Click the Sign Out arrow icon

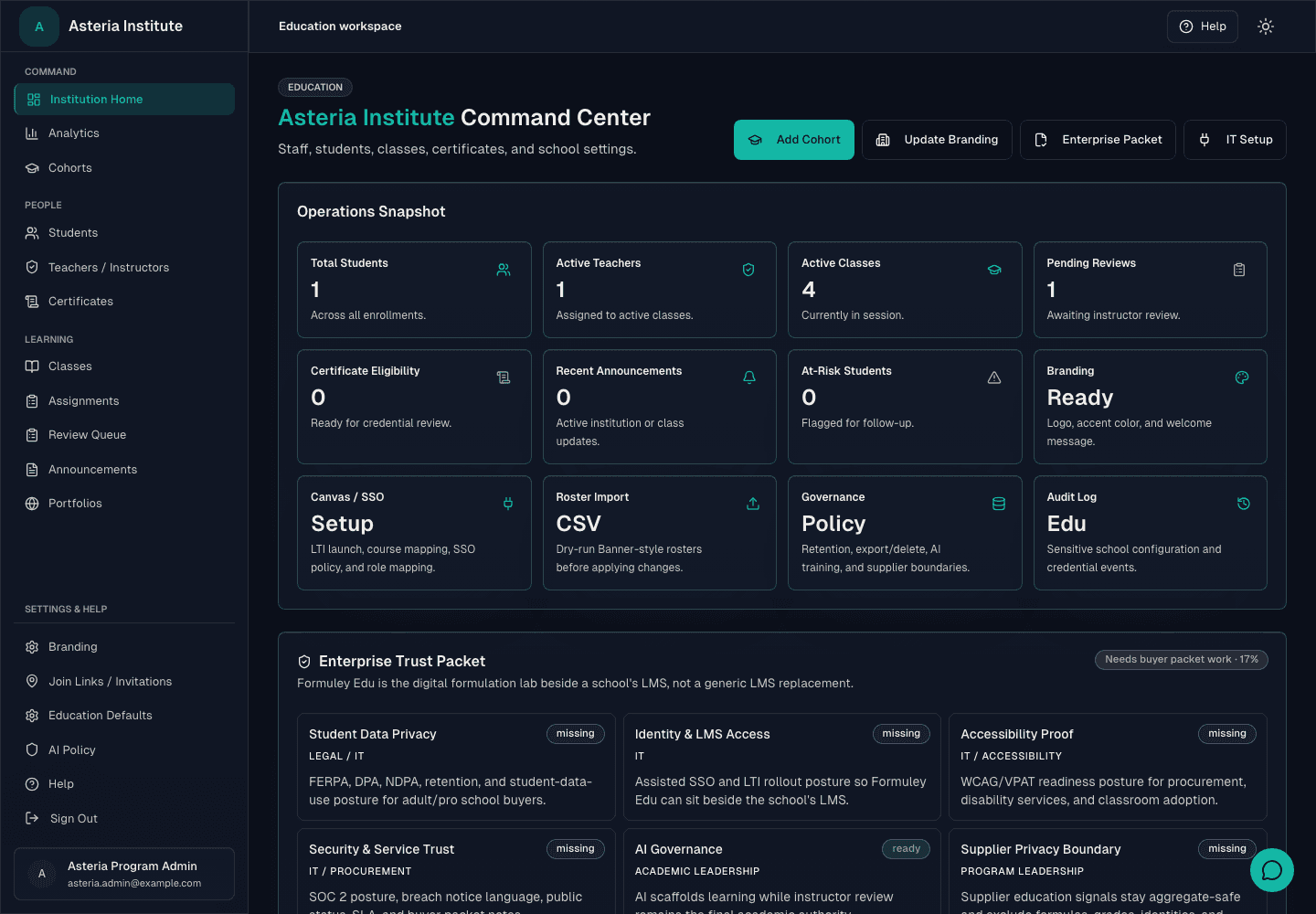(x=32, y=819)
